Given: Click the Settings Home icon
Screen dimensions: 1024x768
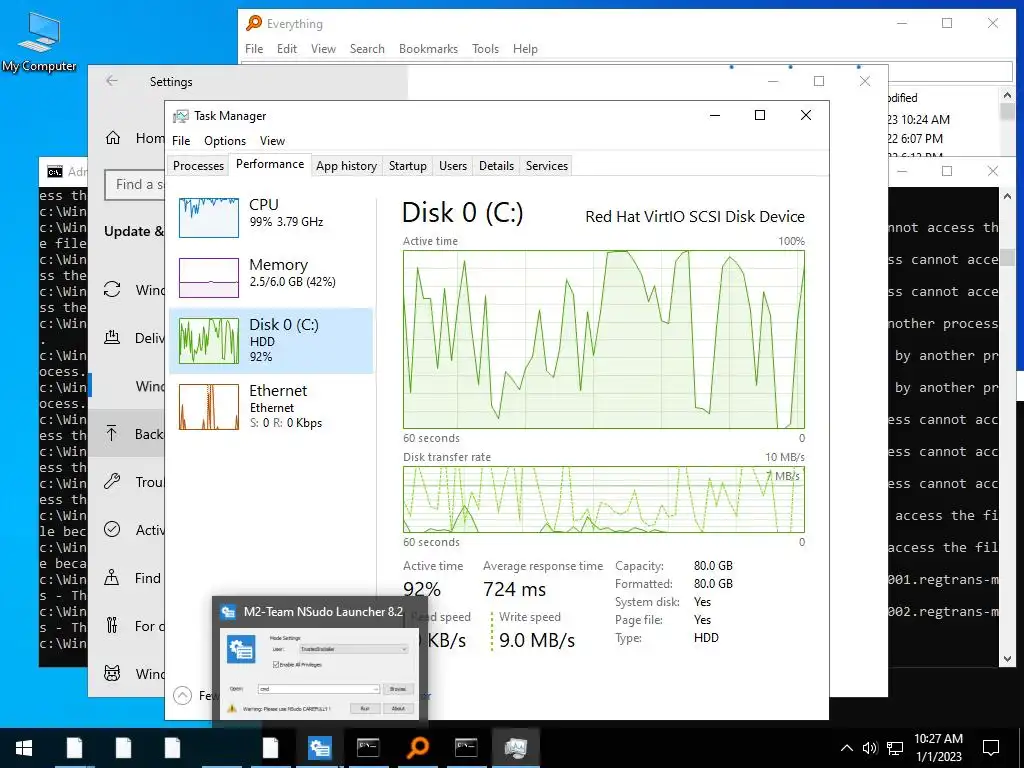Looking at the screenshot, I should point(113,138).
